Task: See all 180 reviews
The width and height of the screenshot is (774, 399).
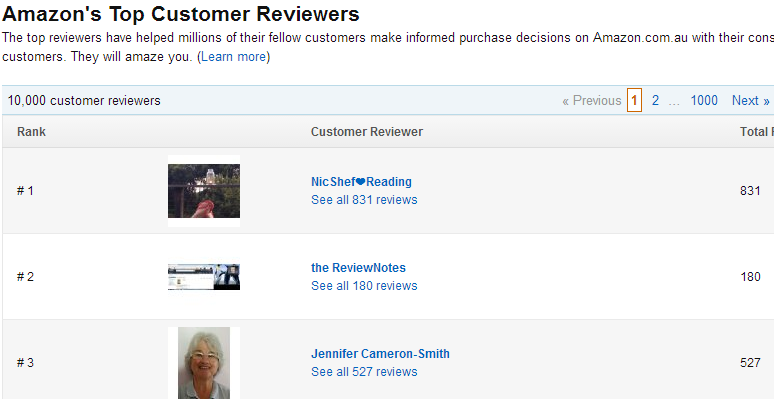Action: coord(364,285)
